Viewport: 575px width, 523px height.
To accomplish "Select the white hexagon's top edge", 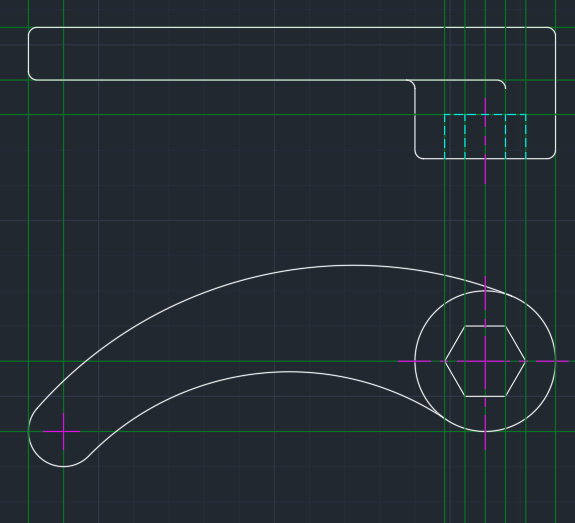I will [x=485, y=326].
